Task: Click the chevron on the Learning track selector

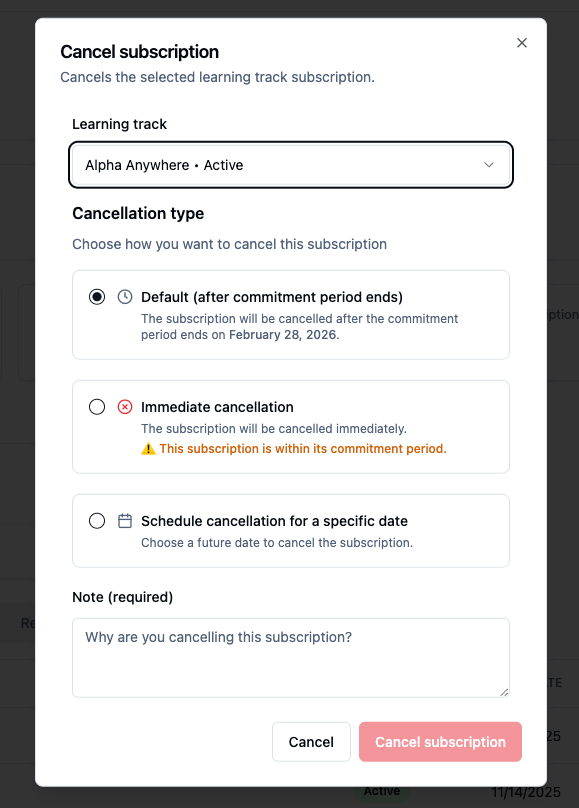Action: point(488,164)
